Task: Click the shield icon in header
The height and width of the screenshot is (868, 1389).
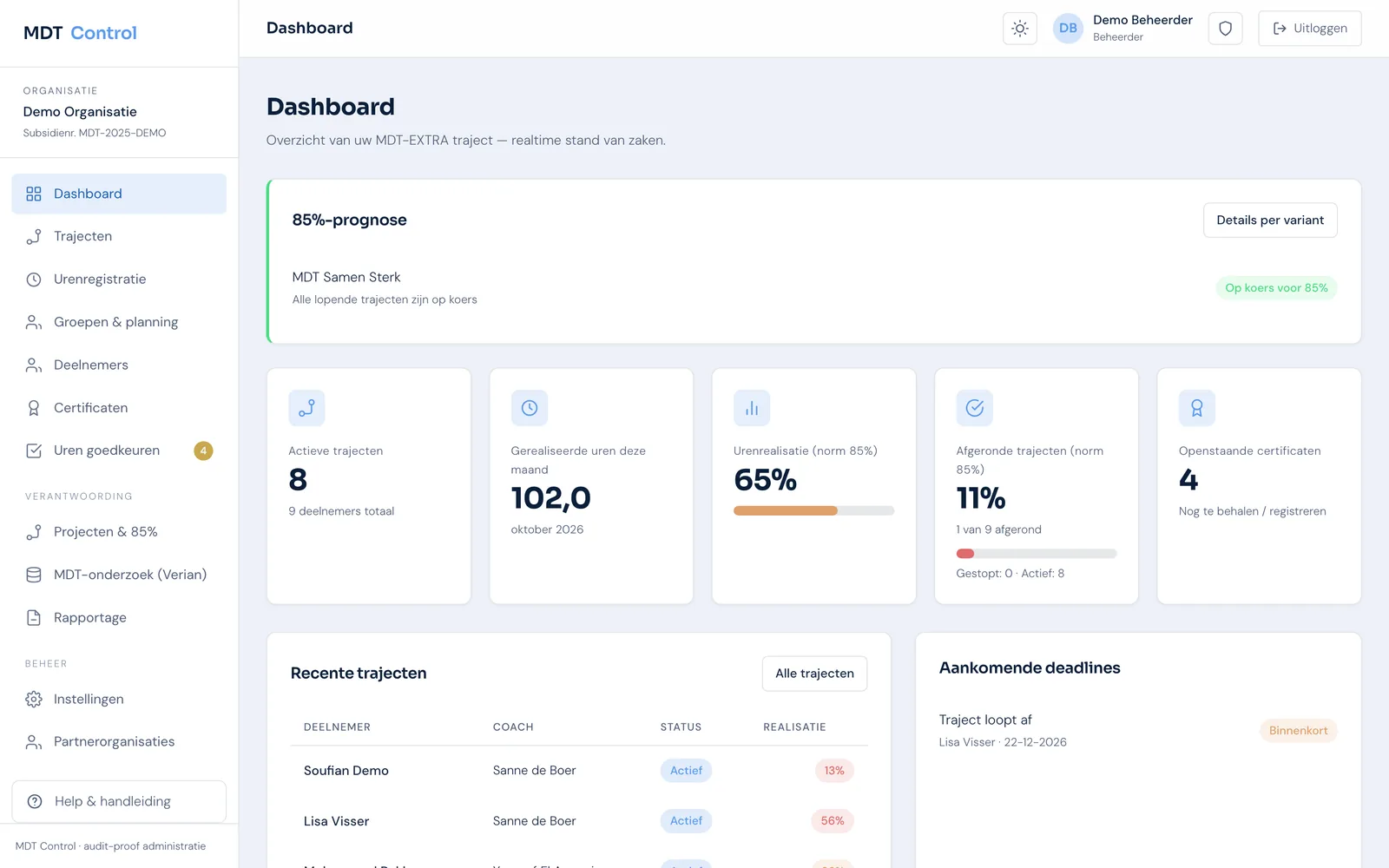Action: coord(1225,29)
